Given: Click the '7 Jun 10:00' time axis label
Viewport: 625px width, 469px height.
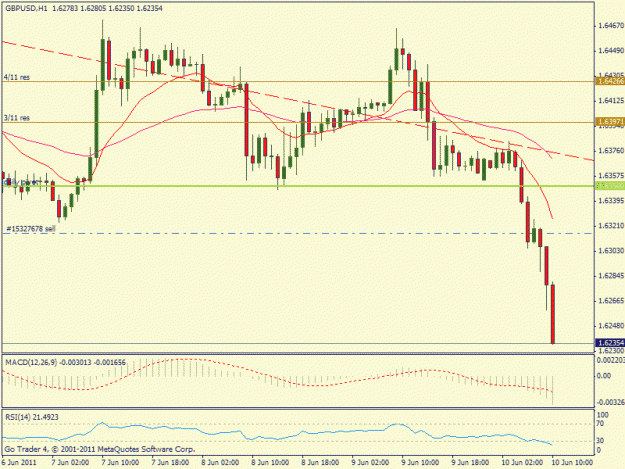Looking at the screenshot, I should point(120,463).
